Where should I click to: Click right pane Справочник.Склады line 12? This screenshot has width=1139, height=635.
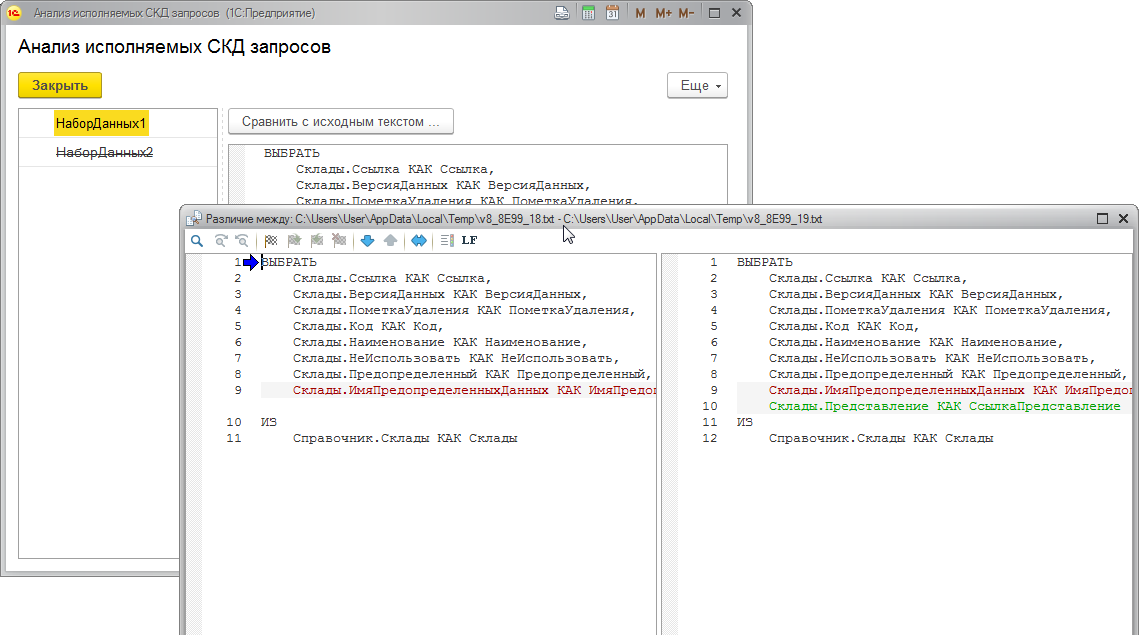(x=880, y=438)
